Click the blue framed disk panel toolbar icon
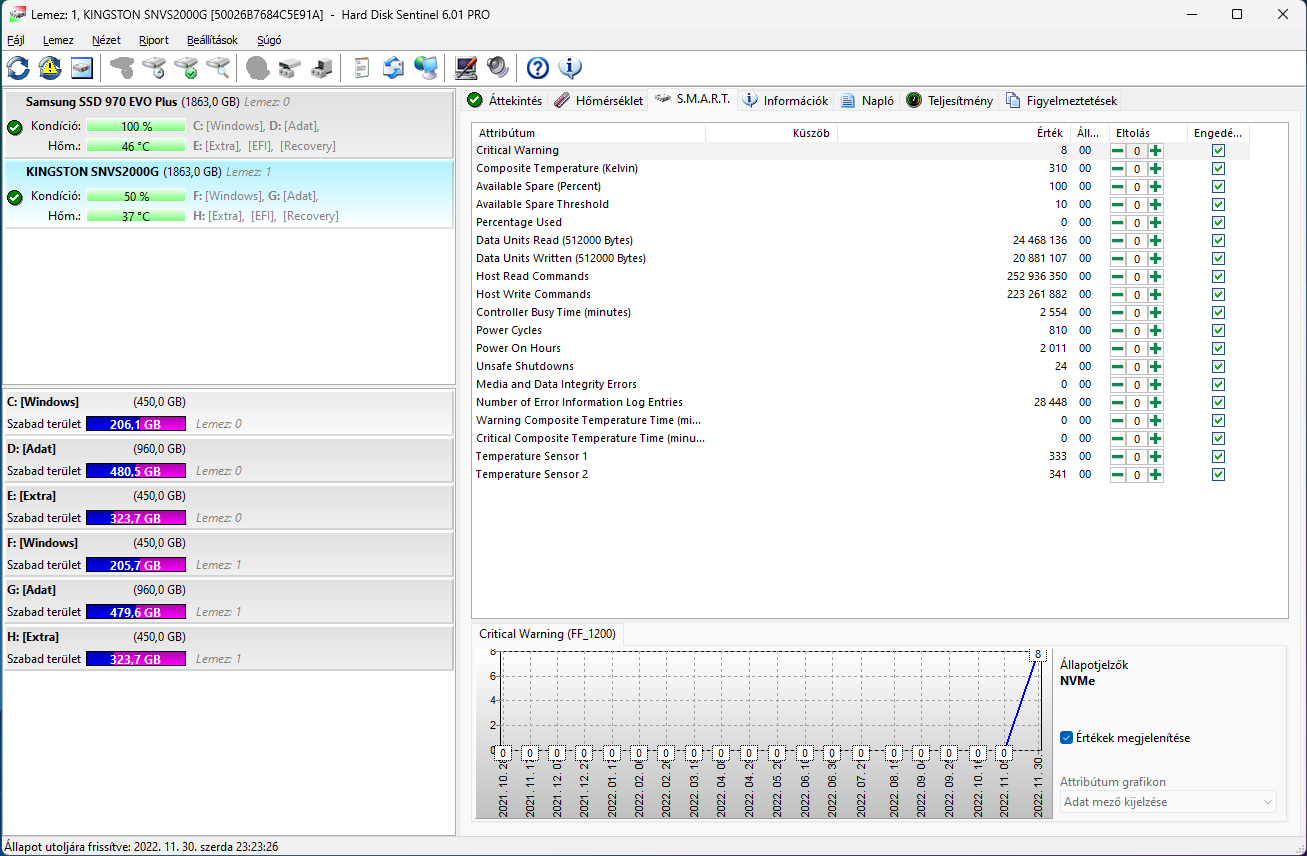 click(x=82, y=68)
